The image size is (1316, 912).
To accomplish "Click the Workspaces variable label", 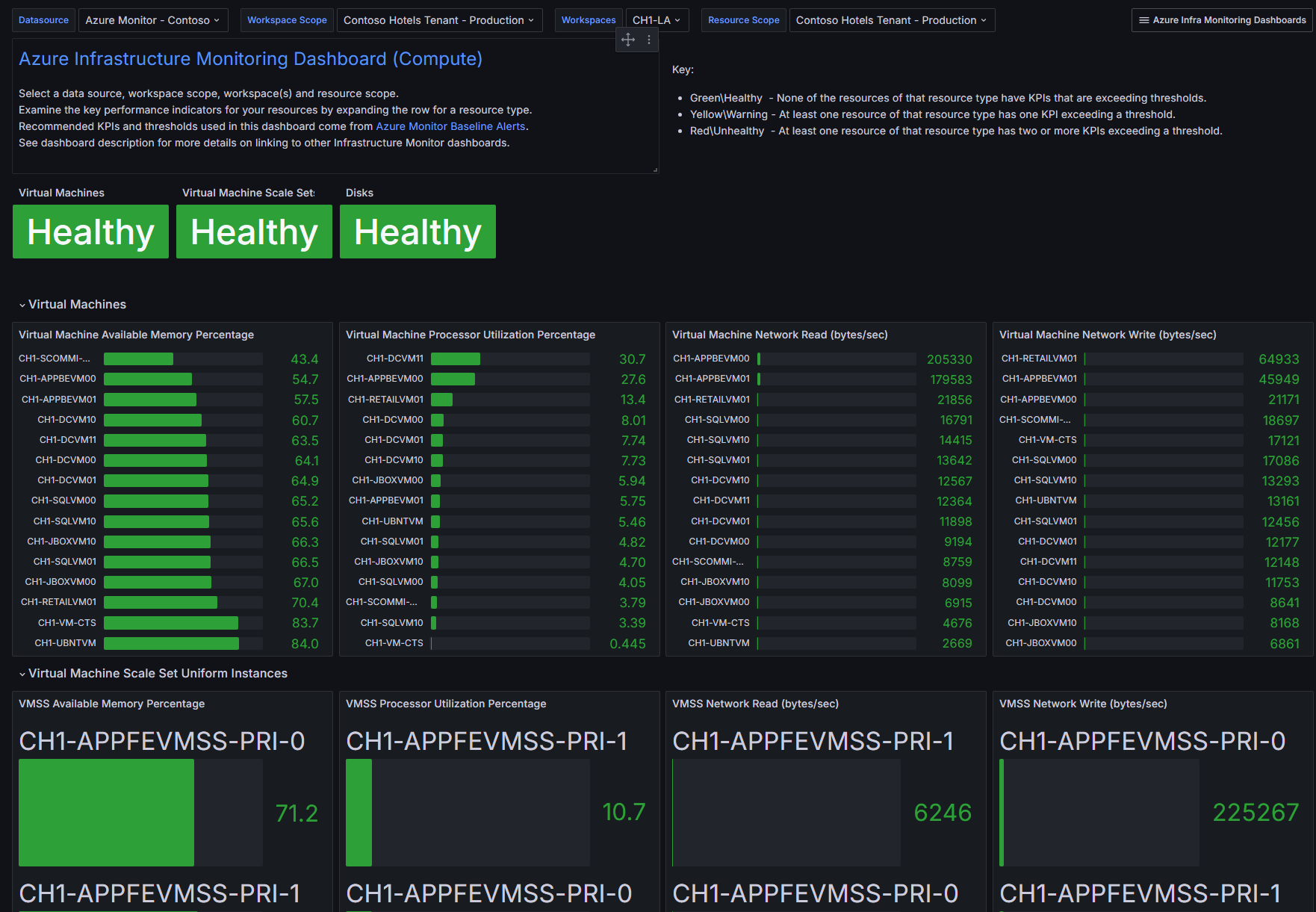I will [589, 20].
